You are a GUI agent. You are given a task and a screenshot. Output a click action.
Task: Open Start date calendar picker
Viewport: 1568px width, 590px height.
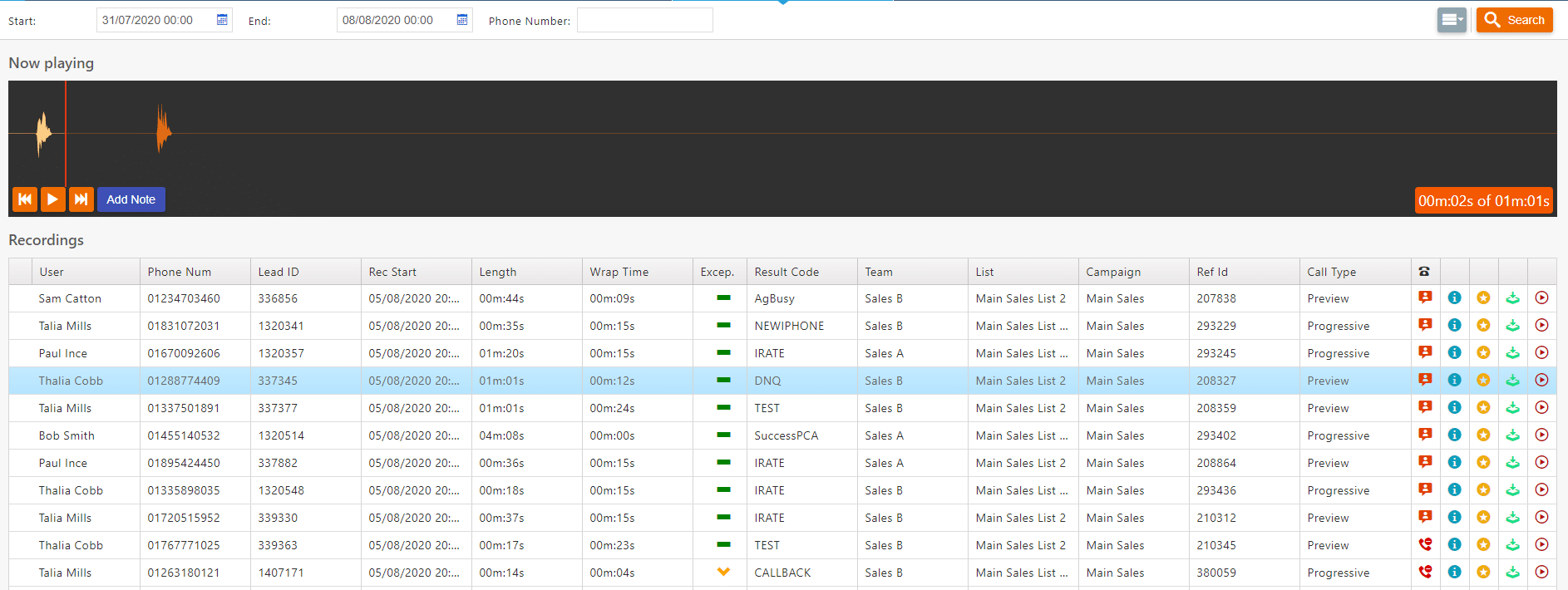click(x=222, y=19)
